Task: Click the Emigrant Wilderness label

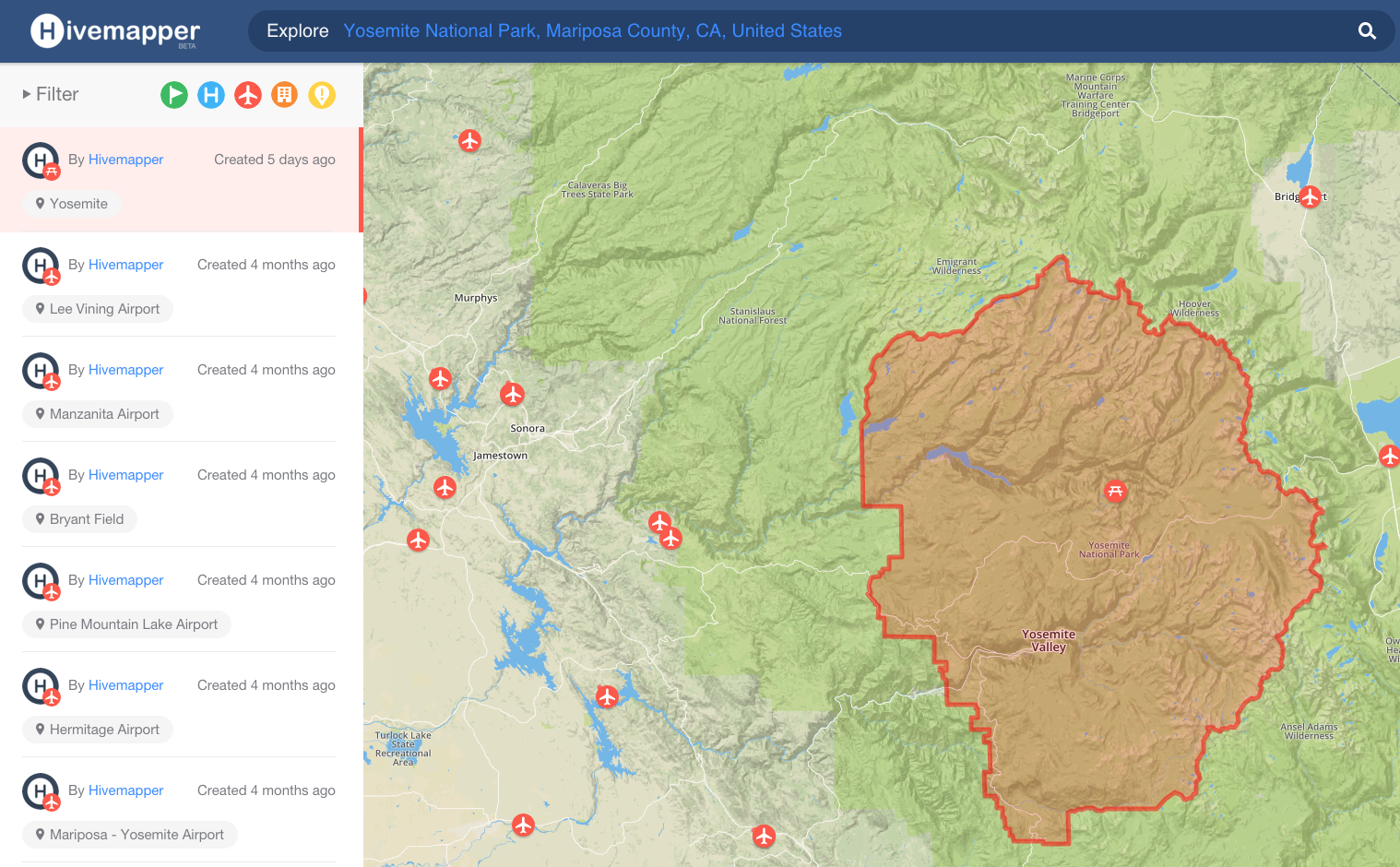Action: pyautogui.click(x=956, y=267)
